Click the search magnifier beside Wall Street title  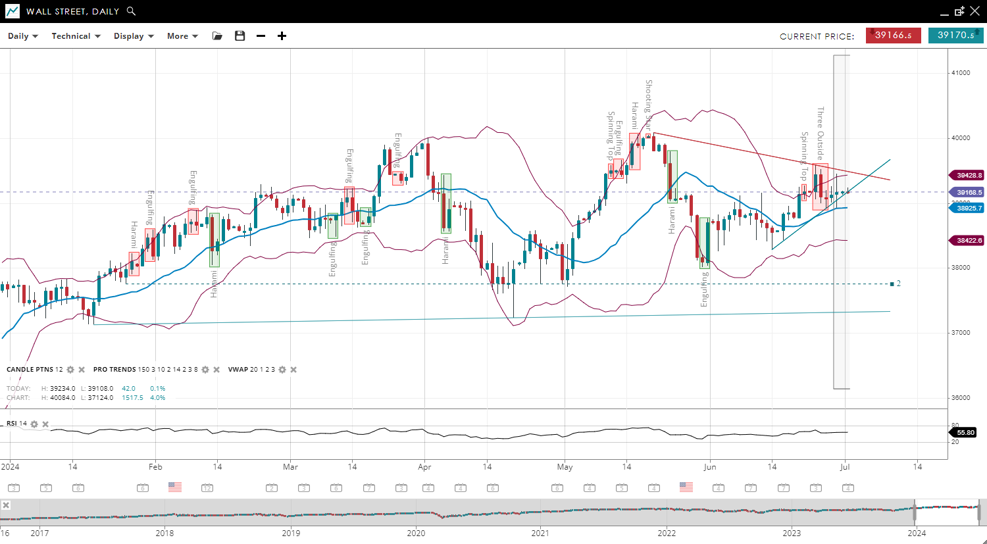[132, 11]
